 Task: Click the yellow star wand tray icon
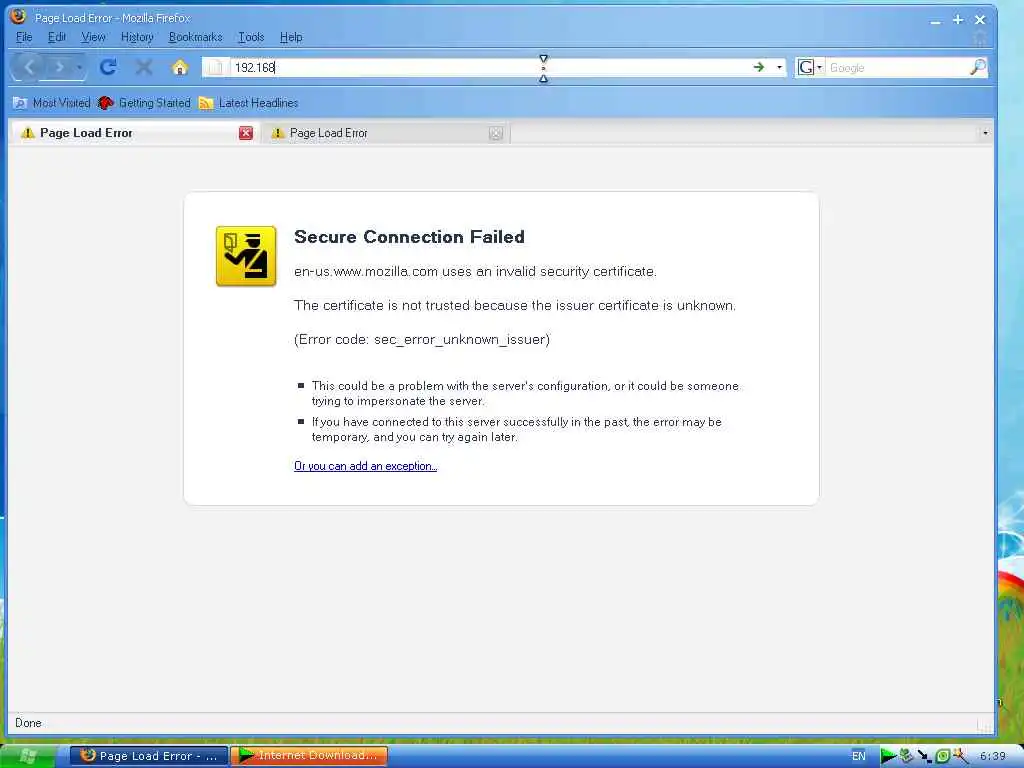[960, 756]
